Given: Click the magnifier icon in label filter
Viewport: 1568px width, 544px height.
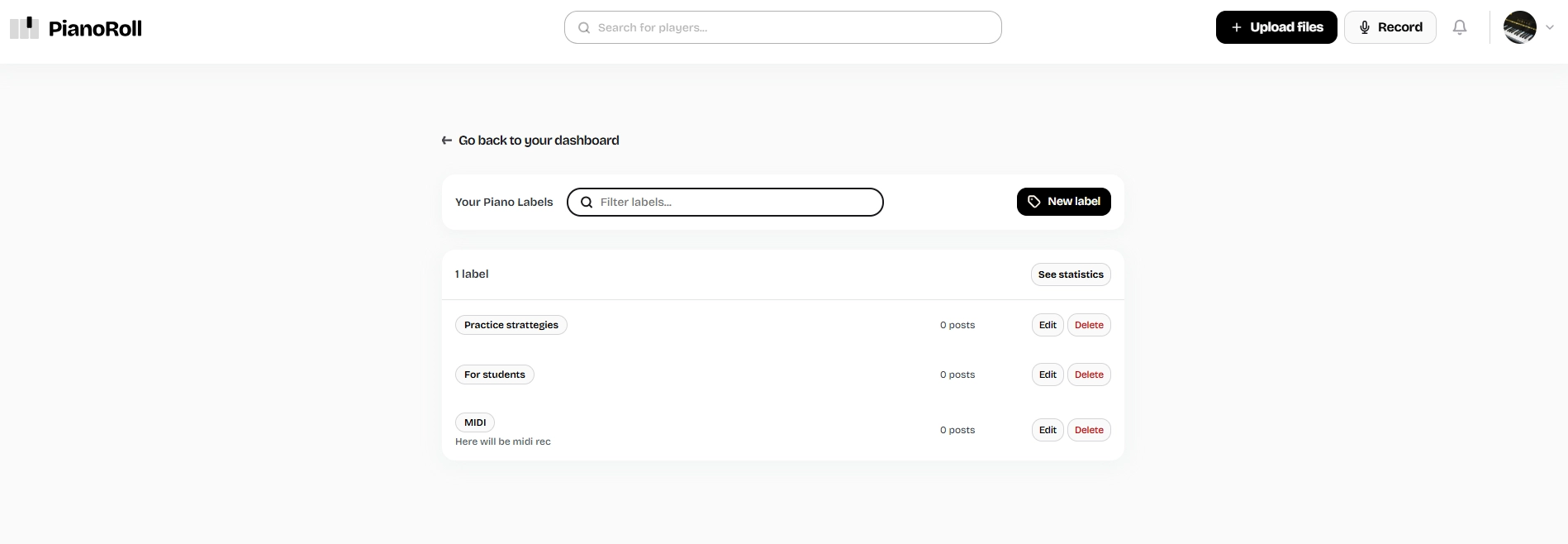Looking at the screenshot, I should pyautogui.click(x=587, y=203).
